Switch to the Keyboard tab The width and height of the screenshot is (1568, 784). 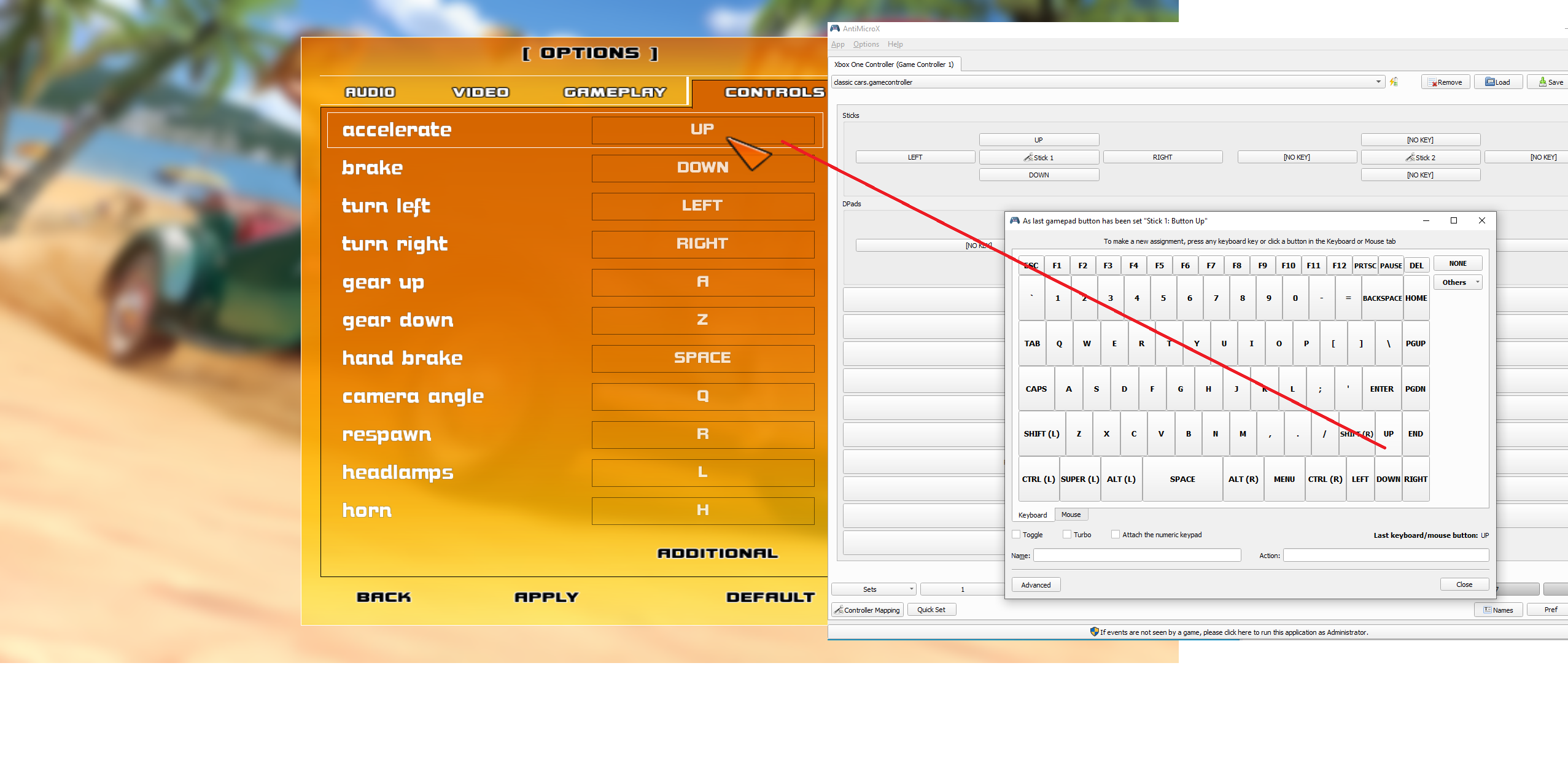(1033, 515)
